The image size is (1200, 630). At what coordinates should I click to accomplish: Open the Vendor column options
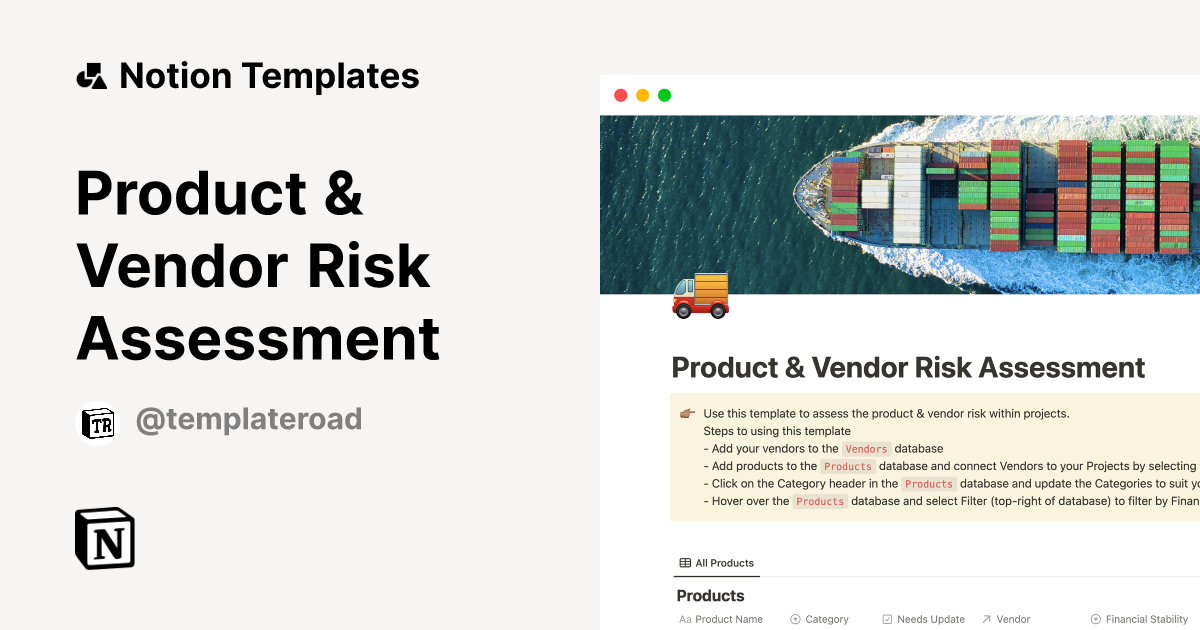click(1012, 619)
